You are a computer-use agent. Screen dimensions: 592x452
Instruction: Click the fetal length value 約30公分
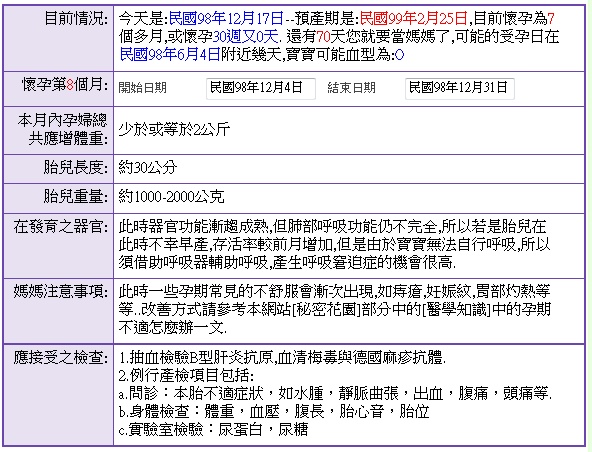148,167
